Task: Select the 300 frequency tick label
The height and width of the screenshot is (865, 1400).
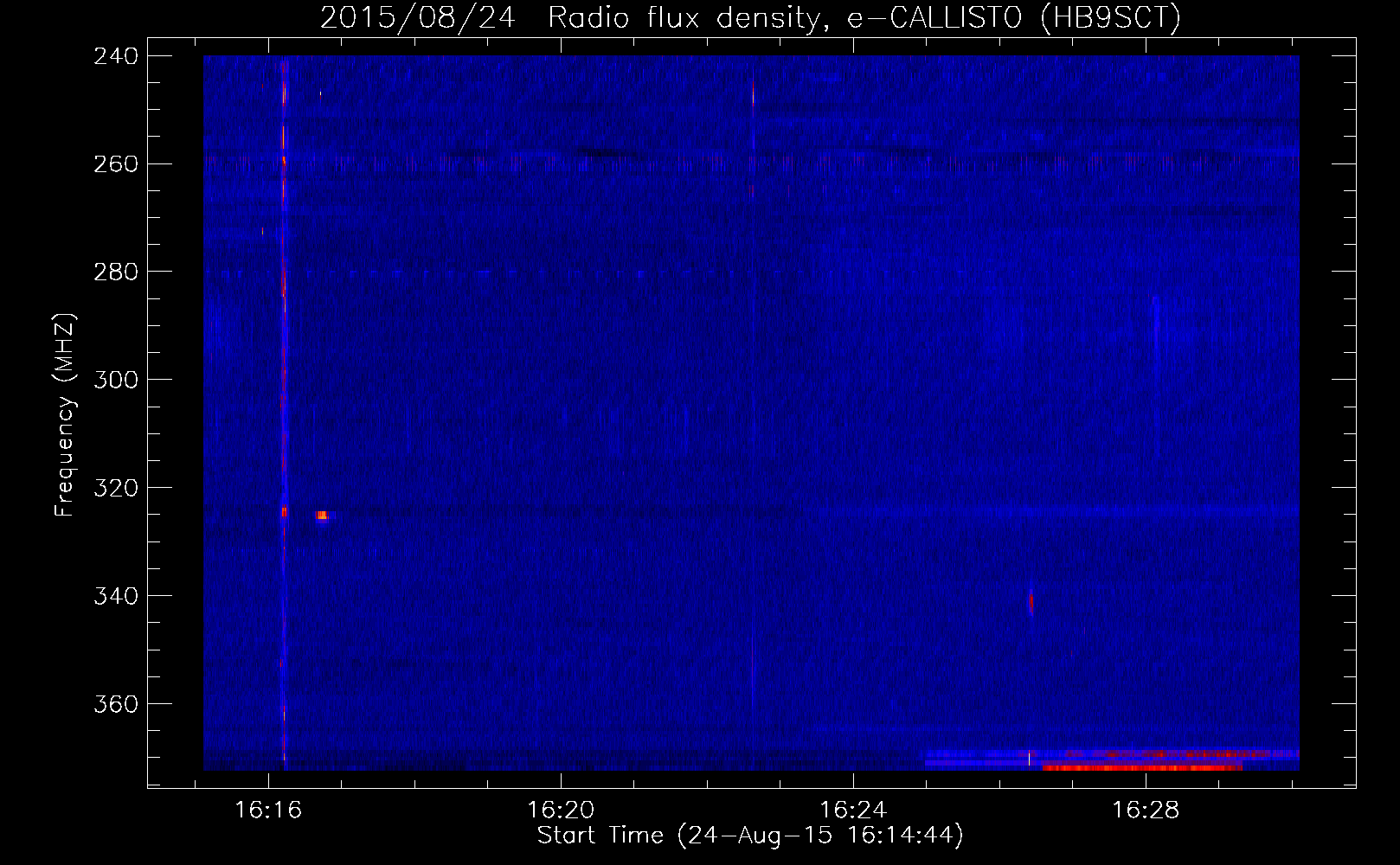Action: [x=116, y=381]
